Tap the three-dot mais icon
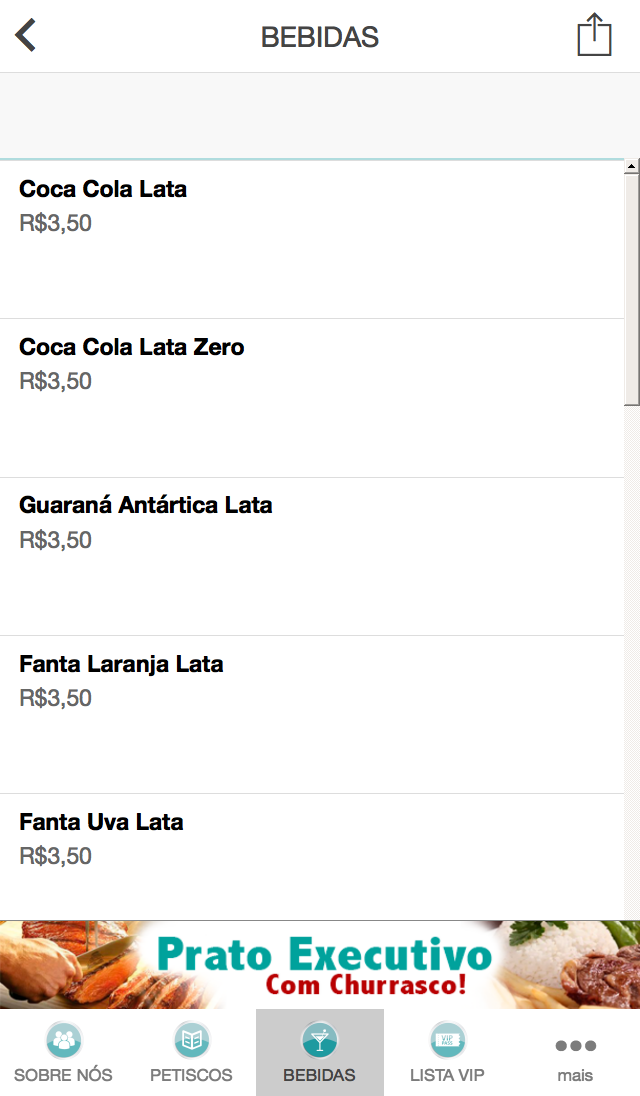The height and width of the screenshot is (1096, 640). (x=575, y=1046)
